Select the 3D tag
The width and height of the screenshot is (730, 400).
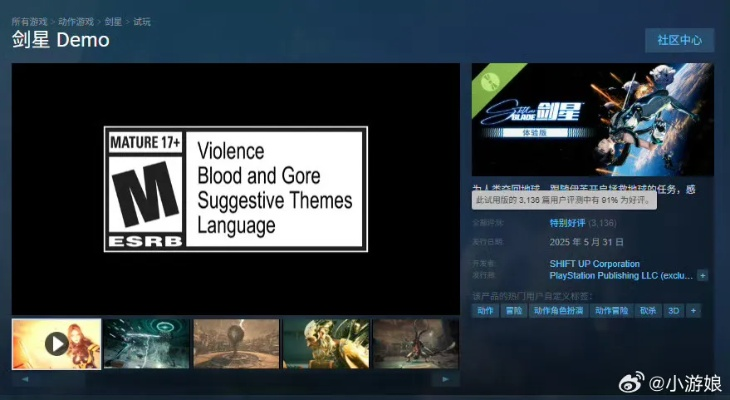674,311
